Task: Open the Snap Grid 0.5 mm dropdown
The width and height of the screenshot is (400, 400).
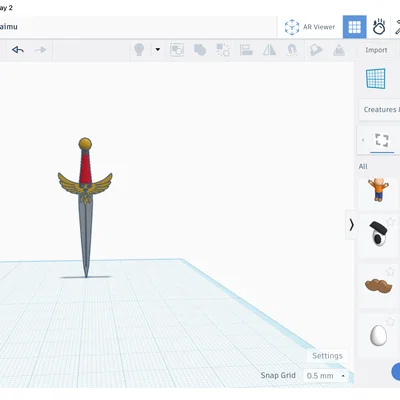Action: (326, 376)
